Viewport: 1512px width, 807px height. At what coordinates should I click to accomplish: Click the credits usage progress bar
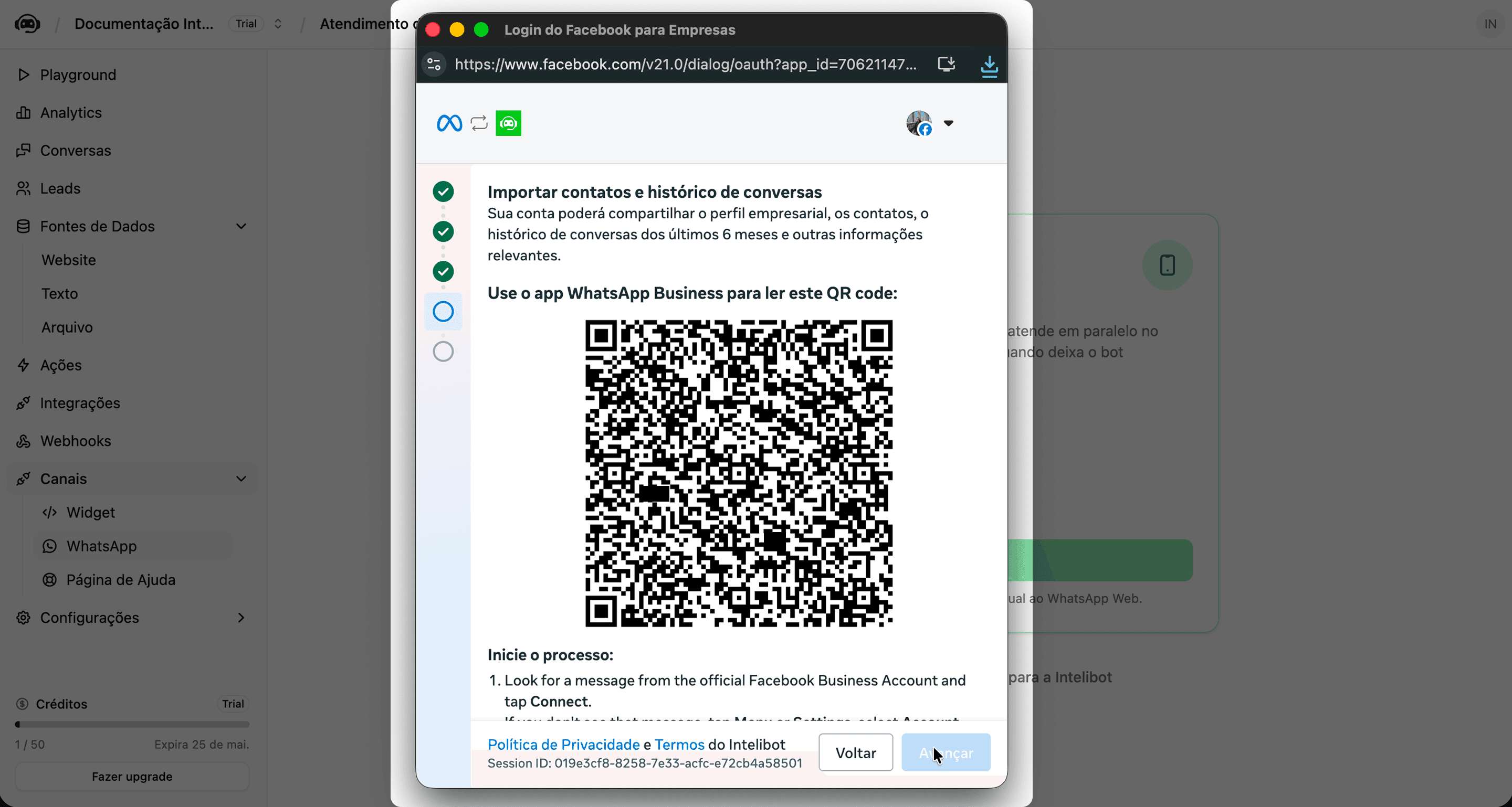coord(132,724)
